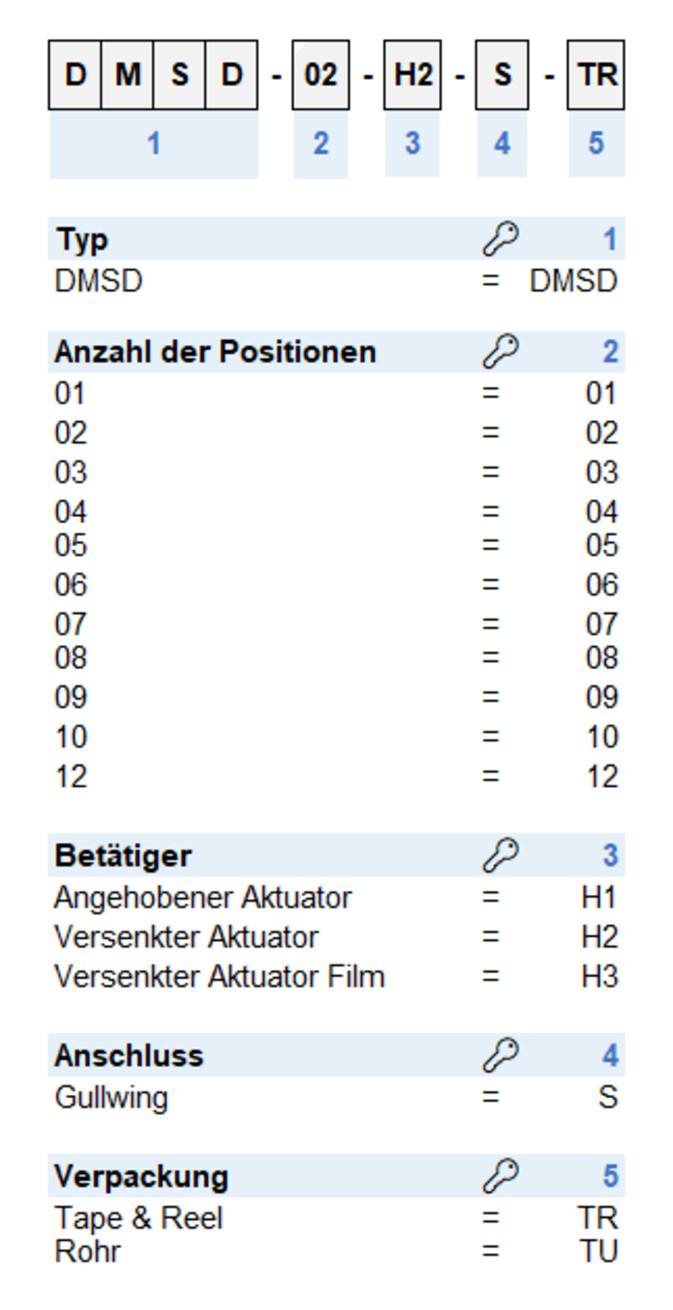Select the H2 part number code box
The image size is (673, 1310).
(412, 75)
